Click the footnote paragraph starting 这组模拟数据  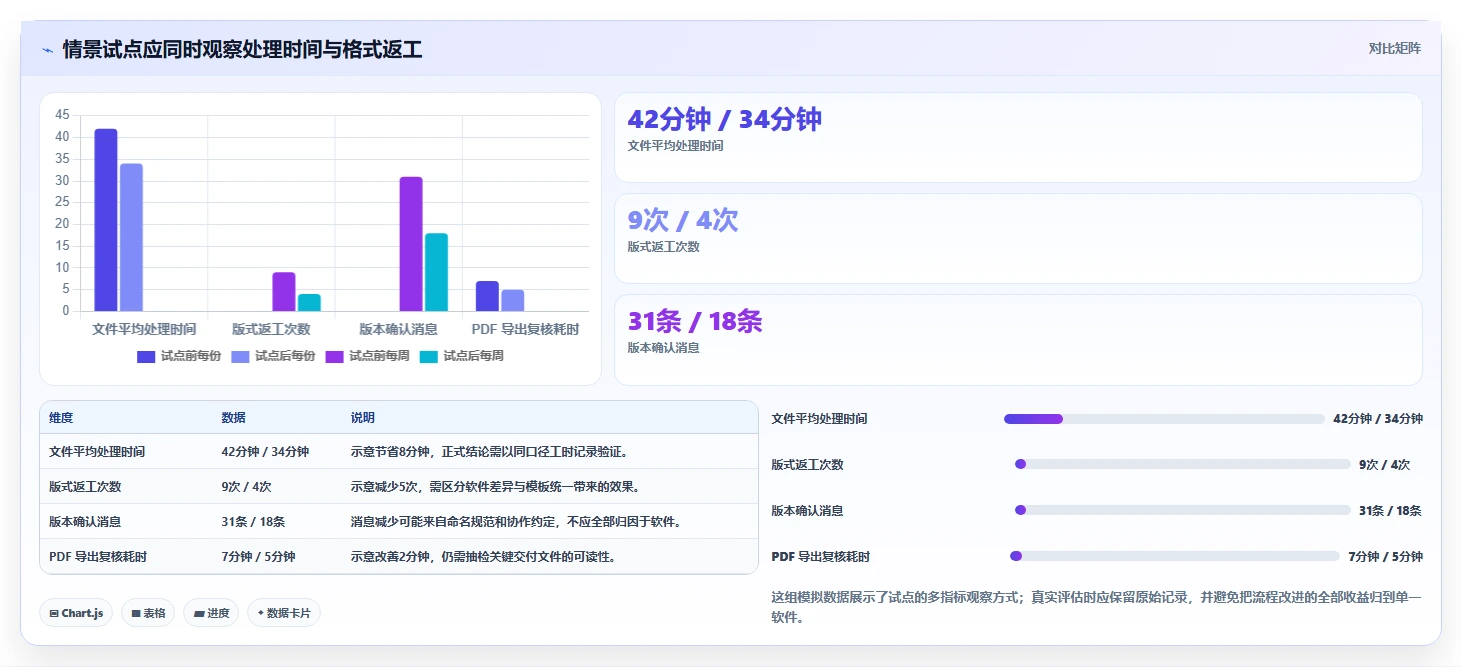click(x=1096, y=607)
